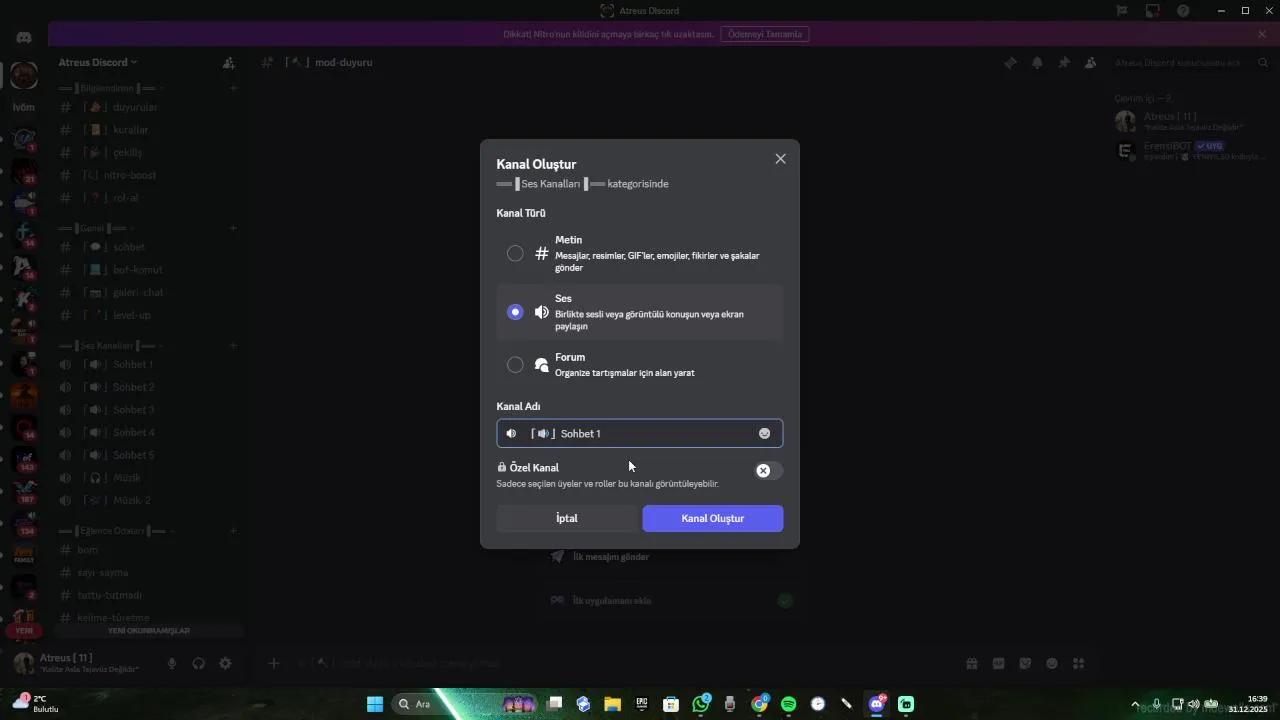The image size is (1280, 720).
Task: Select the Metin channel type radio
Action: click(x=515, y=254)
